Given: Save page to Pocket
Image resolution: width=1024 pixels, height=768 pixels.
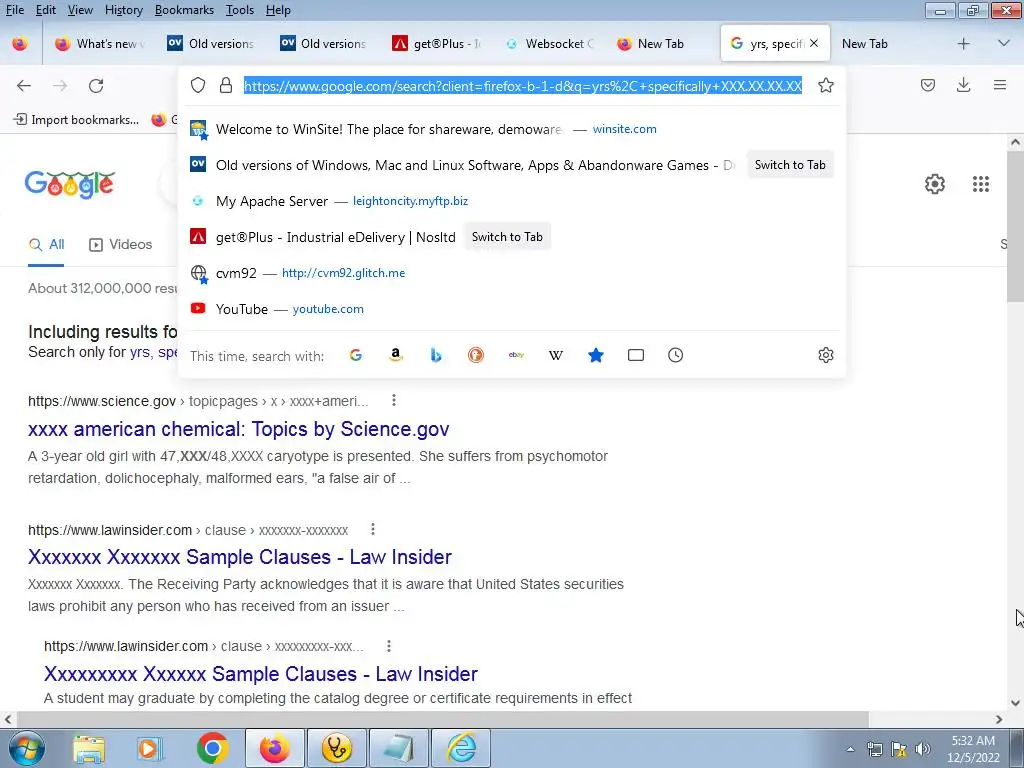Looking at the screenshot, I should click(x=927, y=85).
